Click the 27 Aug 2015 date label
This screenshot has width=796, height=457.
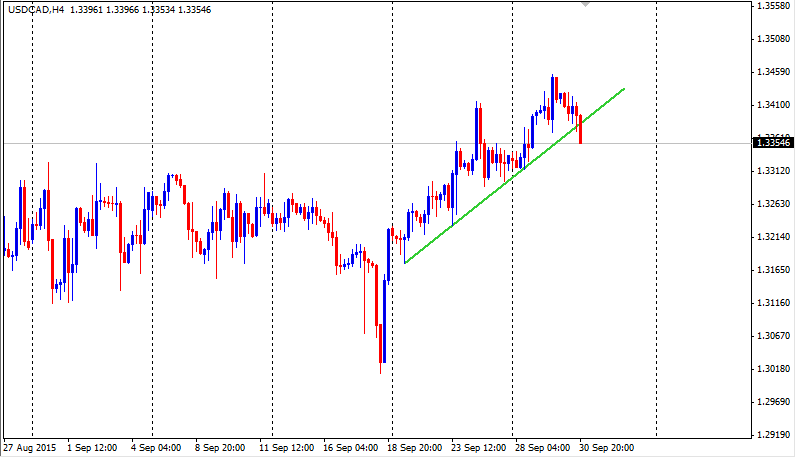[29, 448]
